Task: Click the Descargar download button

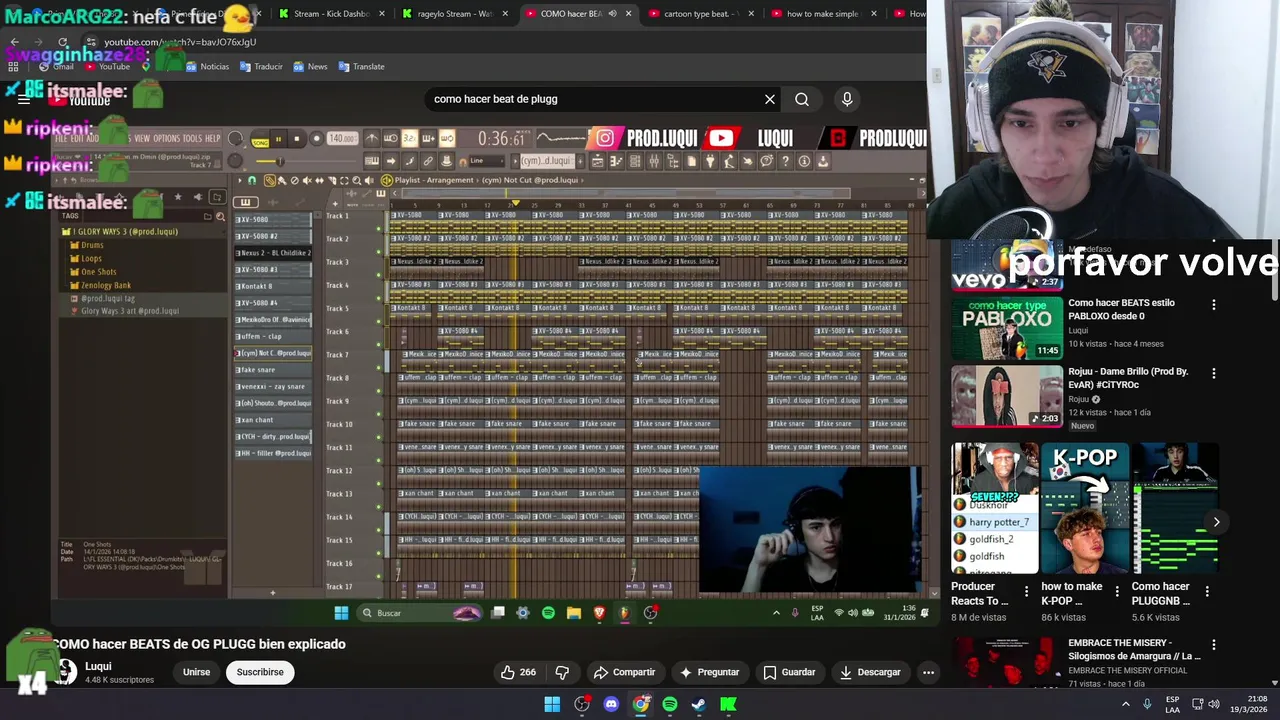Action: (x=870, y=672)
